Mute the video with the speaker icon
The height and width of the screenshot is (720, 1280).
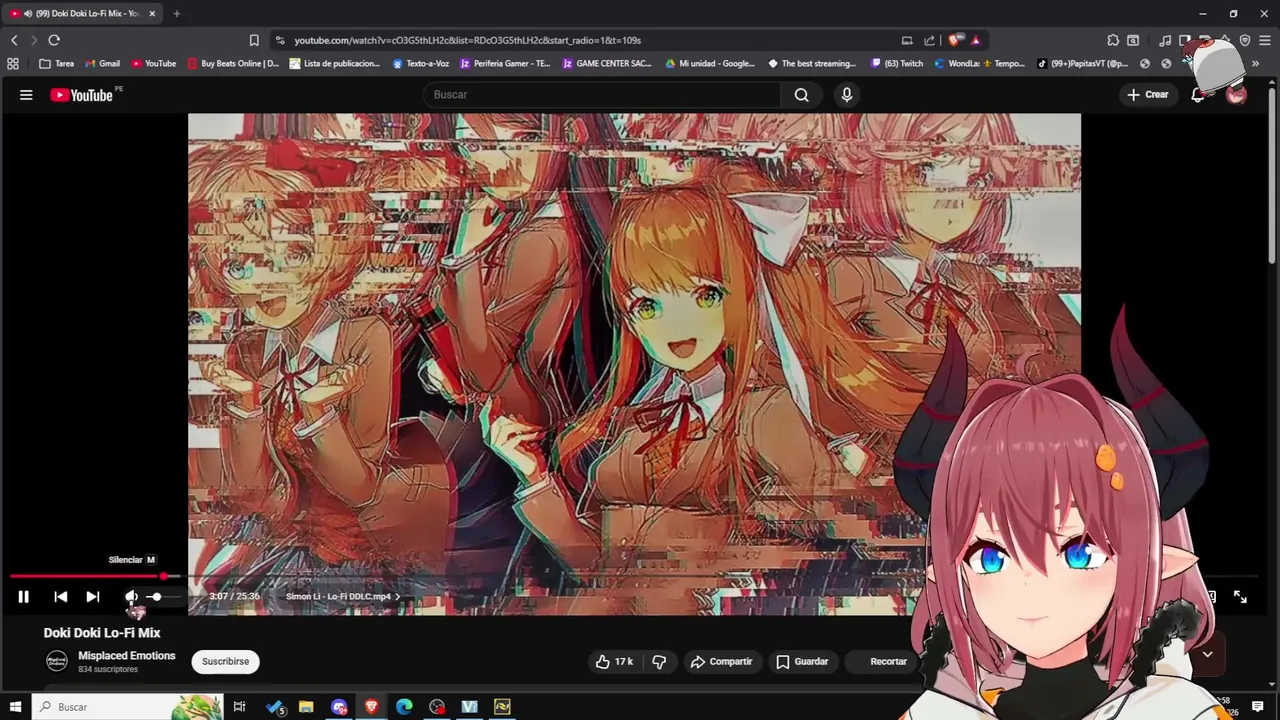coord(131,597)
